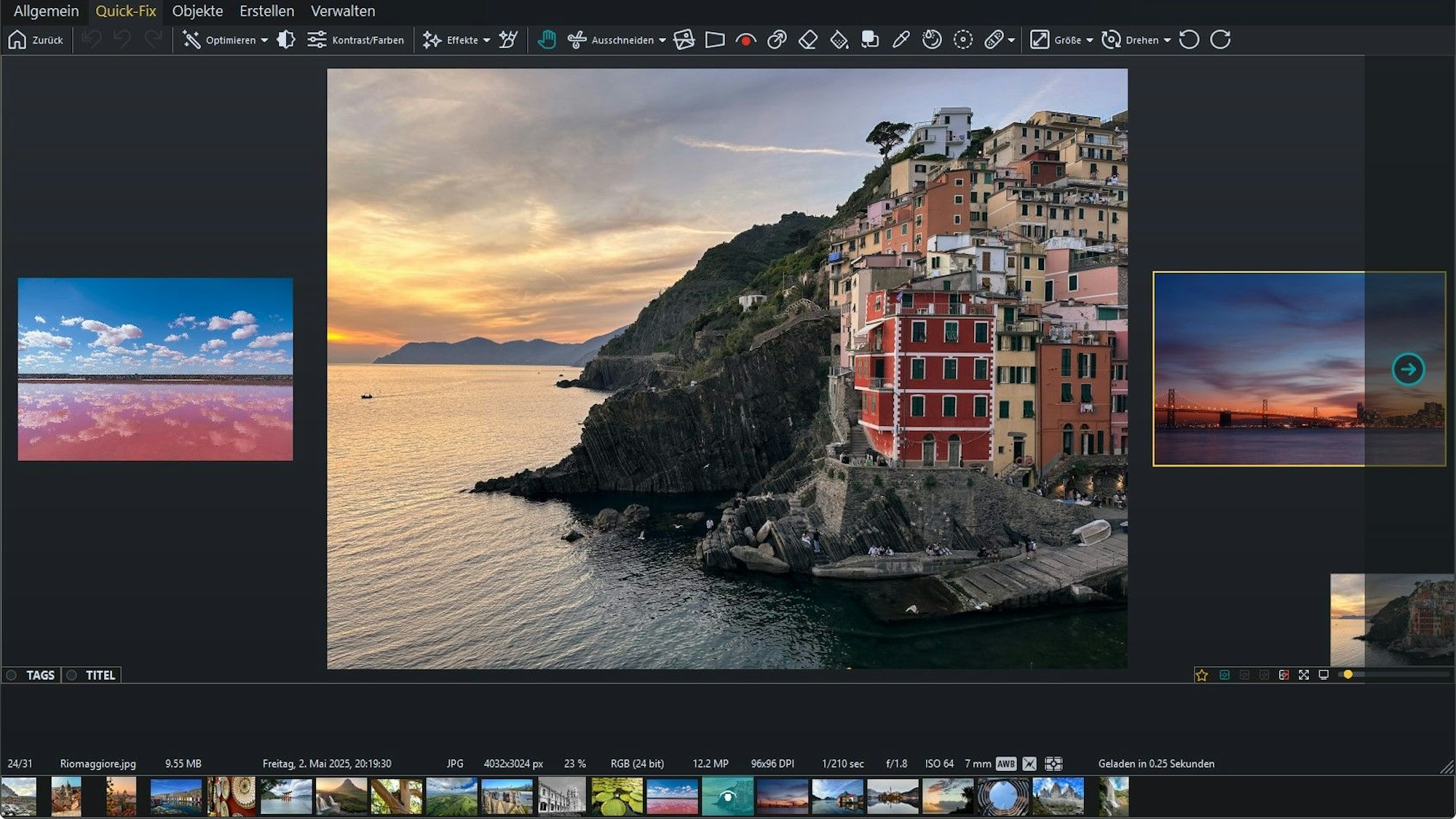
Task: Pick the eraser tool
Action: [808, 40]
